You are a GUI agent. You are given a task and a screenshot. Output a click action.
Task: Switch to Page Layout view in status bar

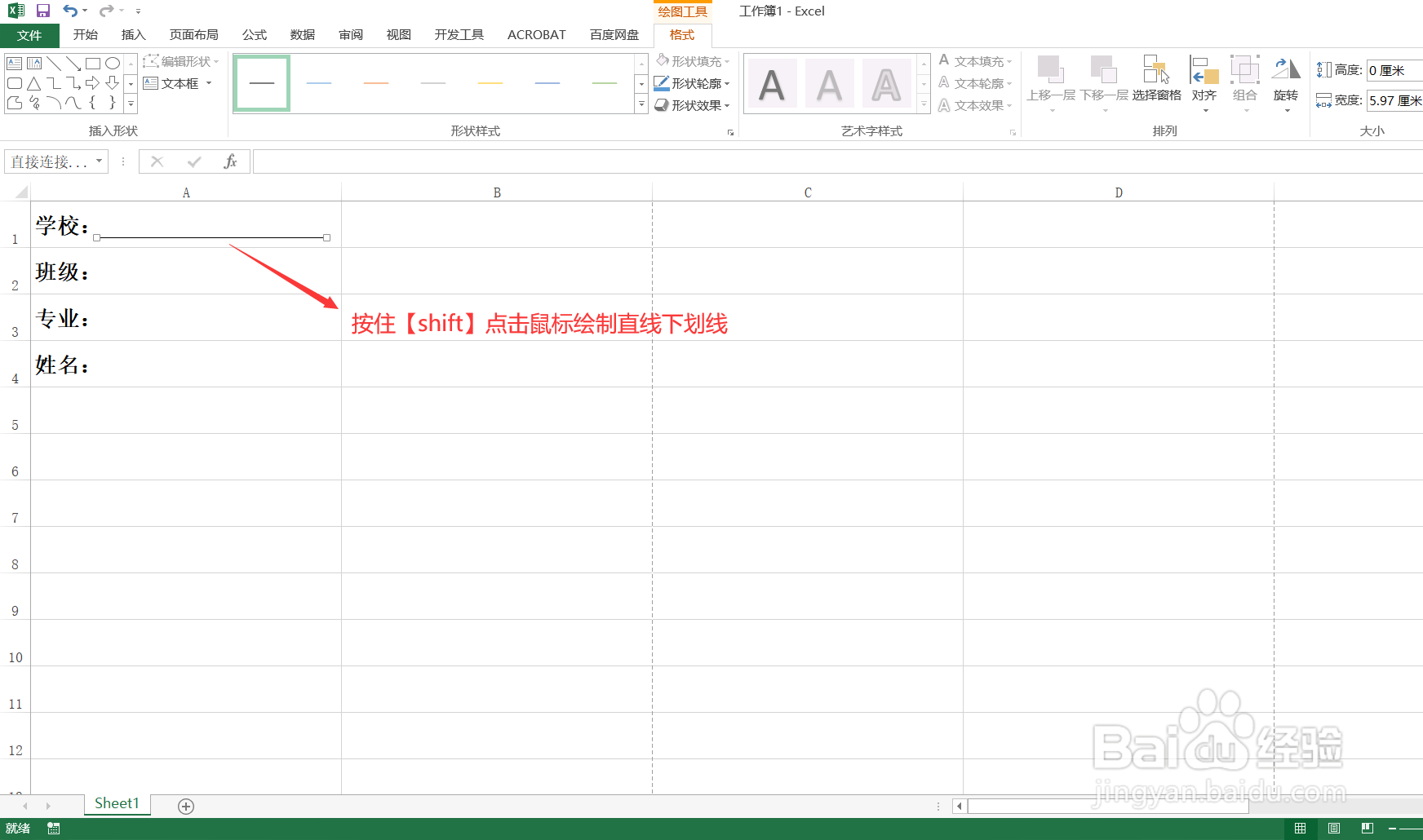[1334, 829]
